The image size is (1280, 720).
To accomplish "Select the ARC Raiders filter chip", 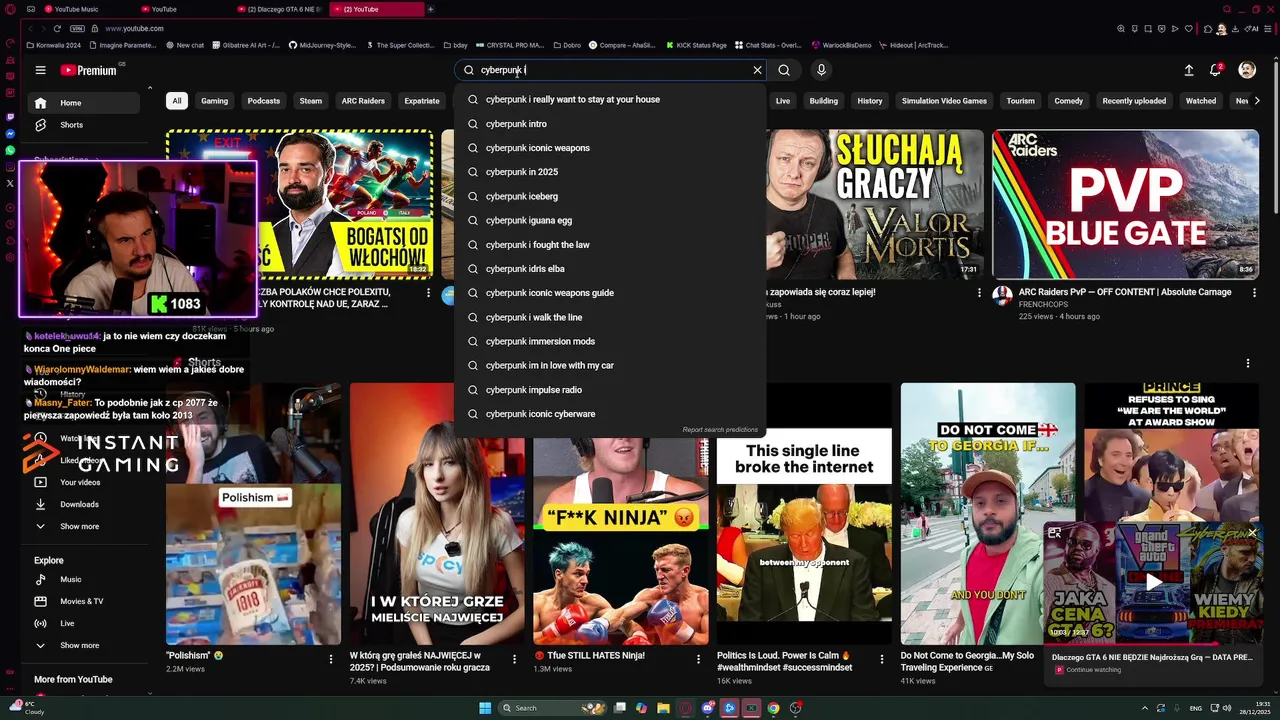I will (x=363, y=101).
